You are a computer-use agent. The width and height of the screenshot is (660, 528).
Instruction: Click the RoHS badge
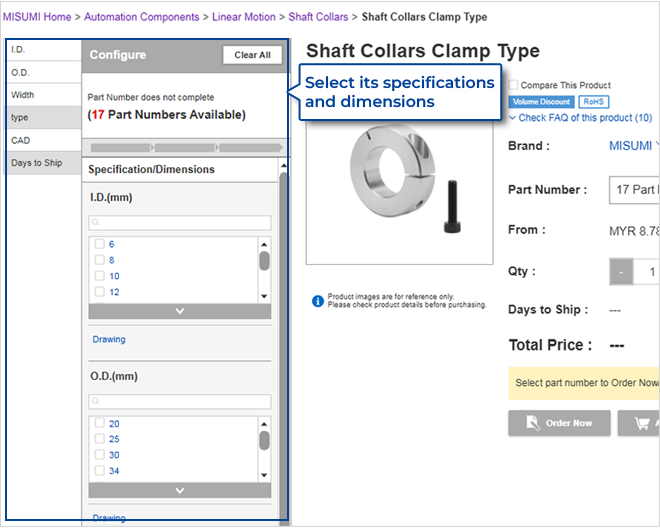[x=593, y=102]
